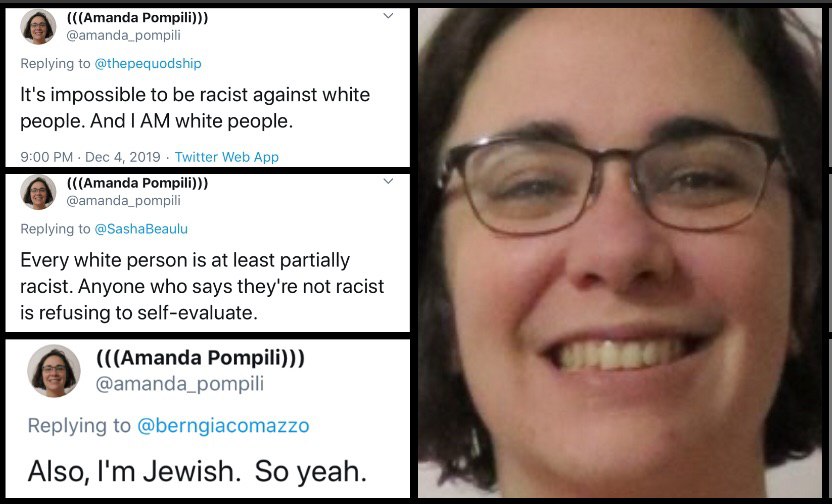Click the @amanda_pompili handle above the @SashaBeaulu reply
This screenshot has height=504, width=832.
coord(124,201)
